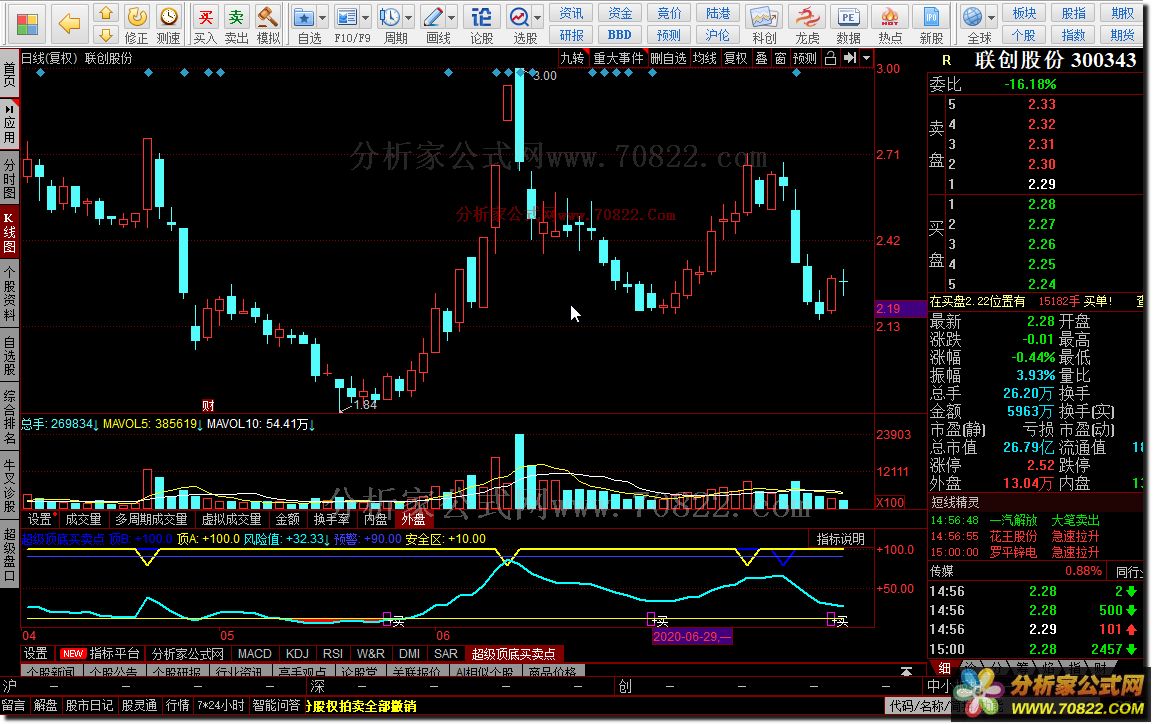
Task: Toggle the 预测 option in chart header
Action: [x=804, y=58]
